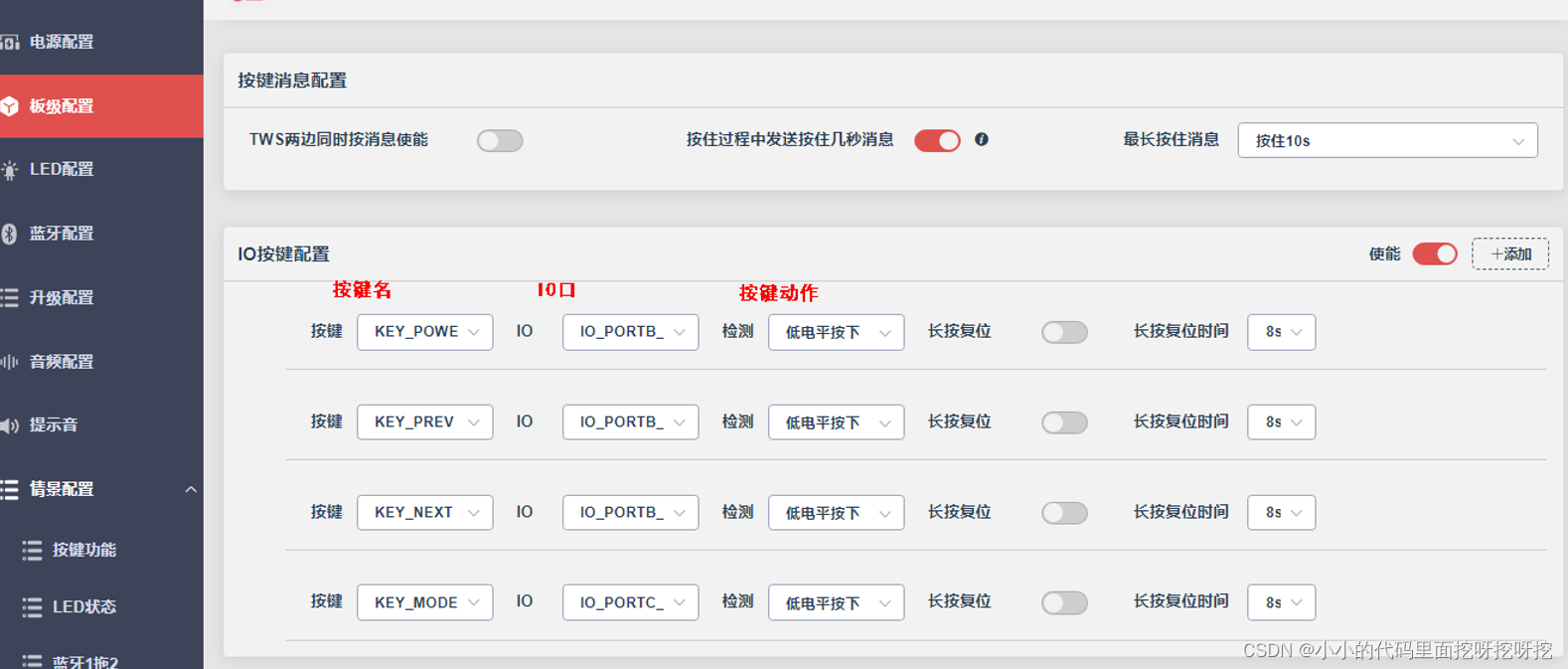
Task: Switch to LED状态 in the sidebar
Action: pos(83,606)
